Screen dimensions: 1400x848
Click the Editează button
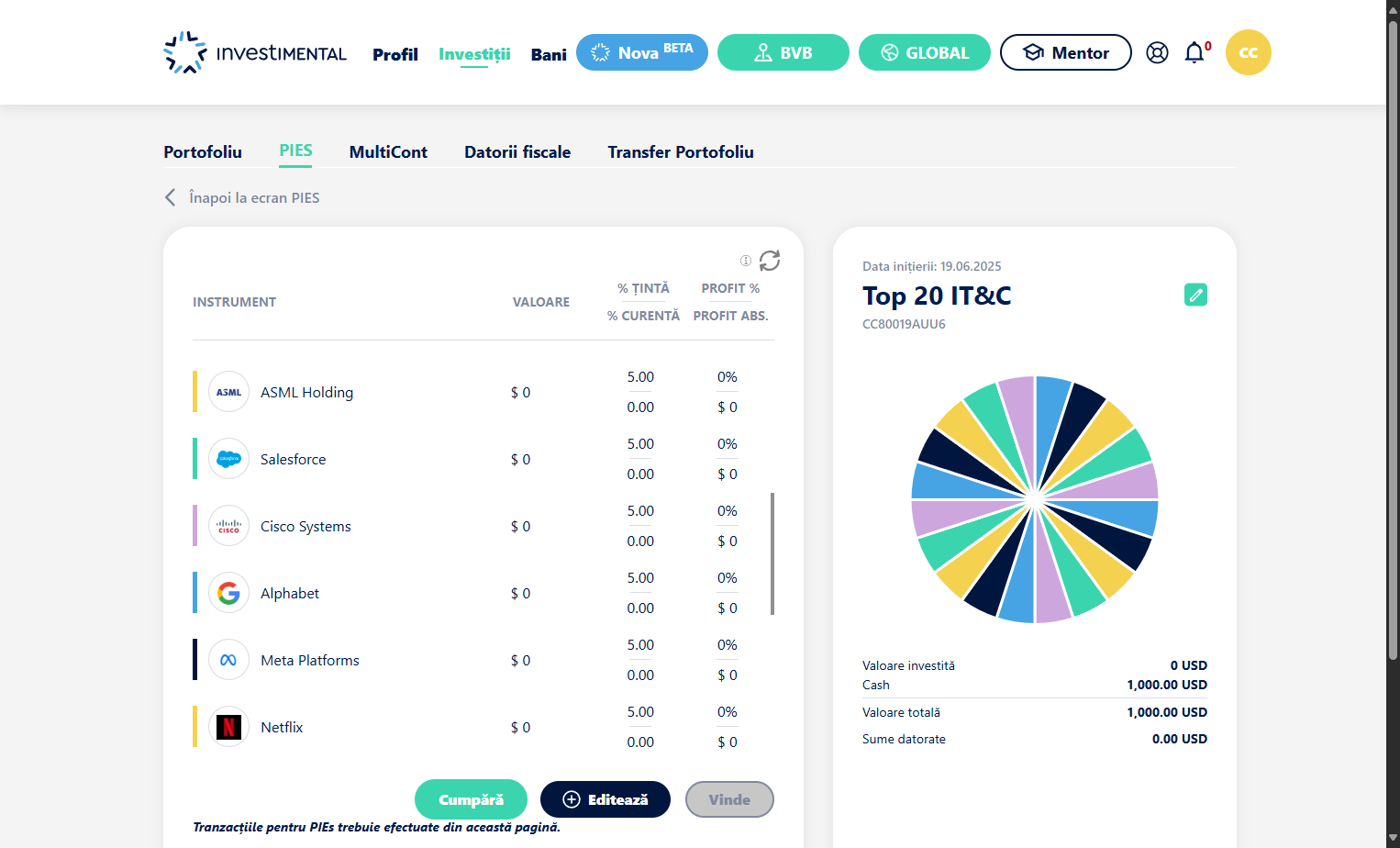(x=606, y=799)
